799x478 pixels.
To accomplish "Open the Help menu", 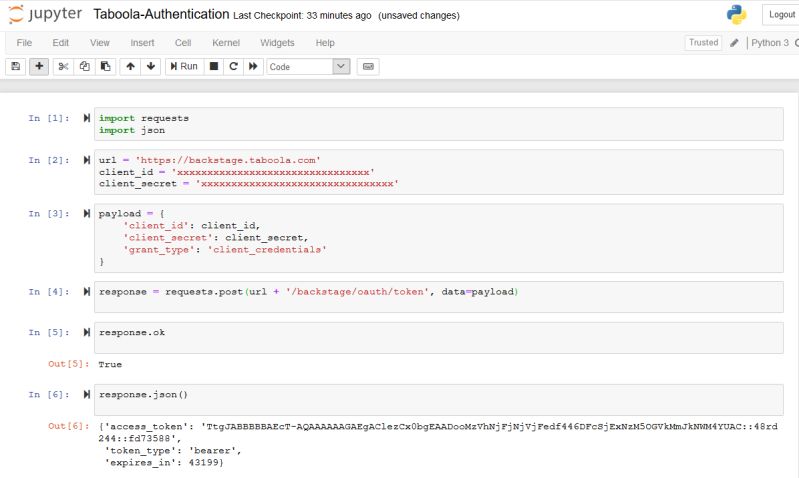I will pos(325,43).
